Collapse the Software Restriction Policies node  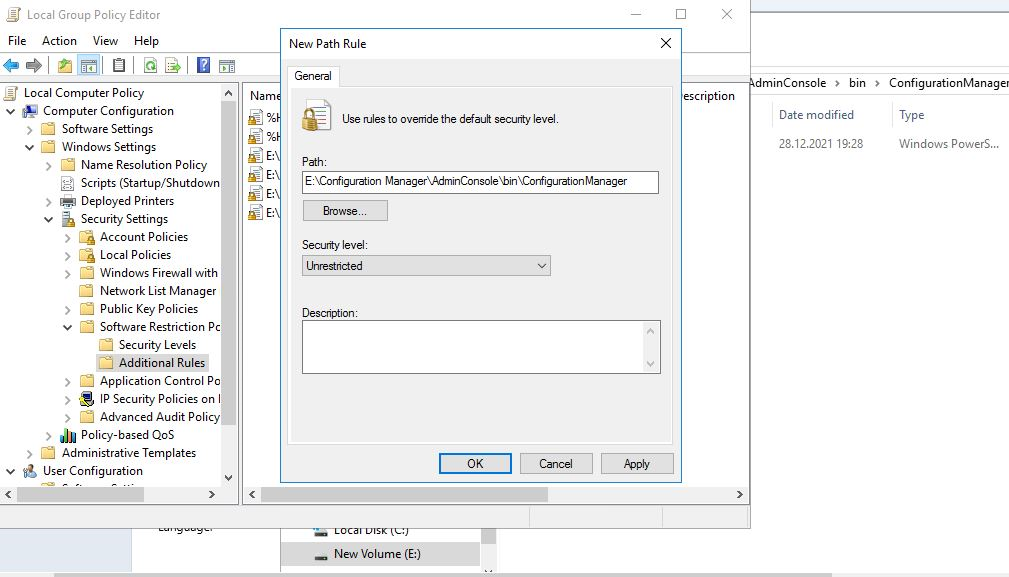pyautogui.click(x=68, y=327)
